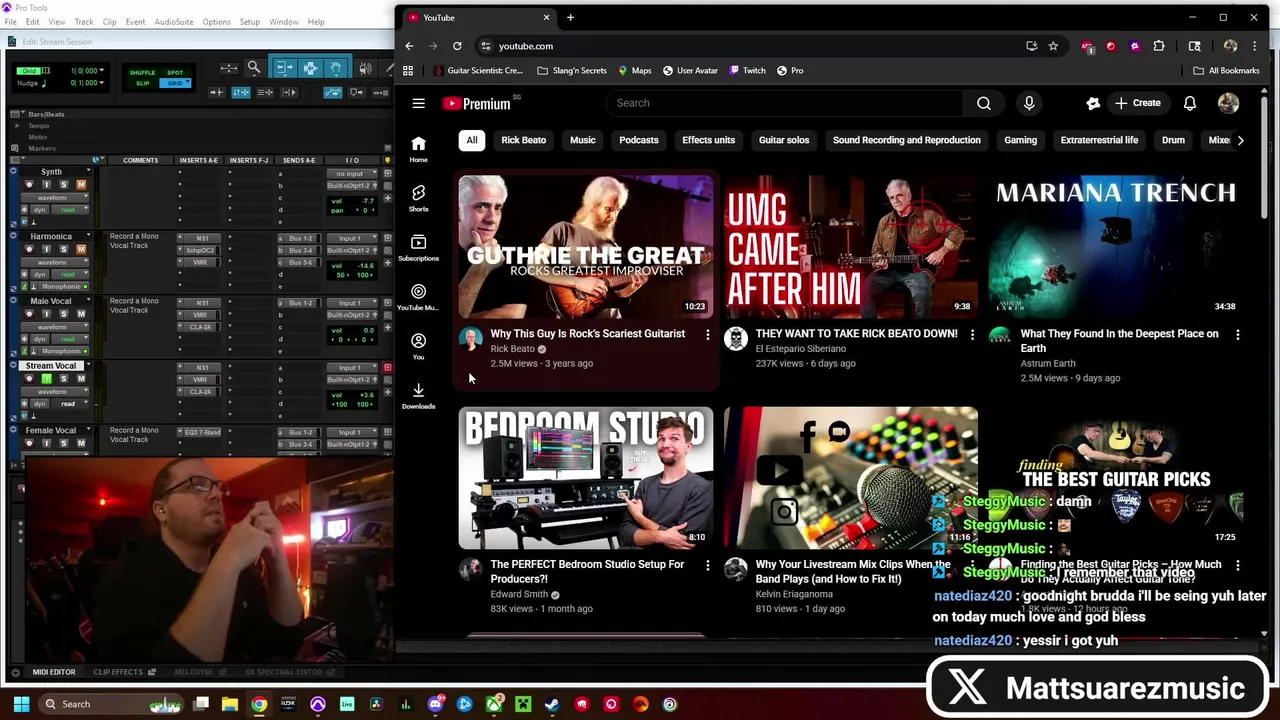This screenshot has width=1280, height=720.
Task: Open Synth track name dropdown arrow
Action: (89, 172)
